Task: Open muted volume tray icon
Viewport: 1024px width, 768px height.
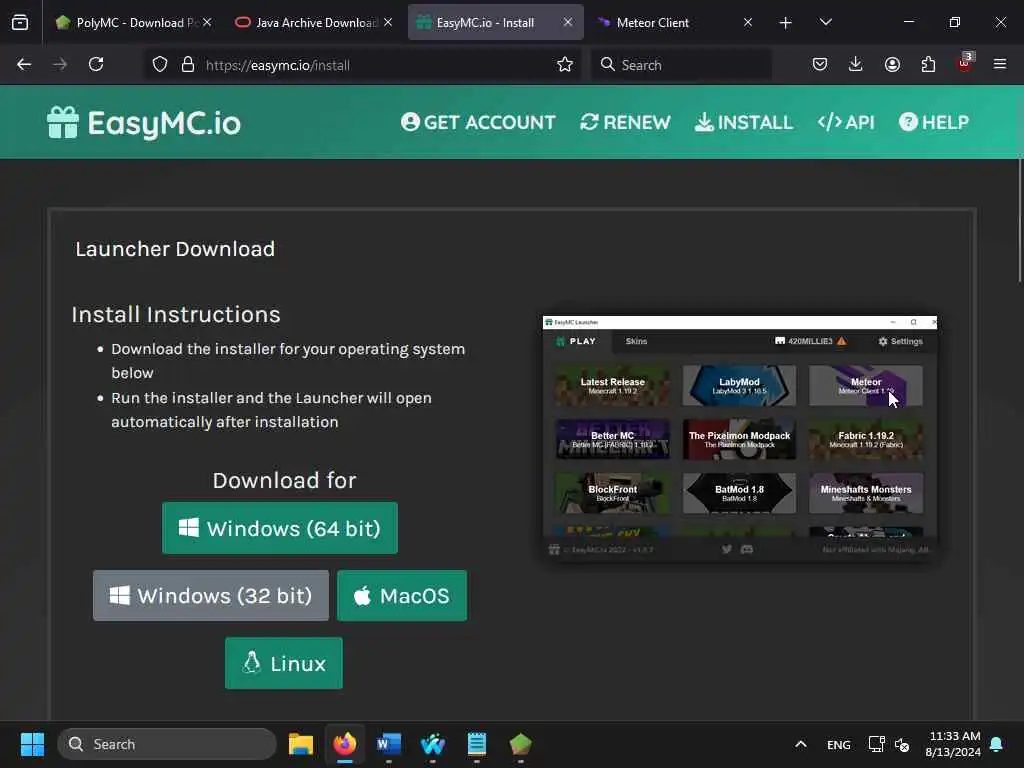Action: (903, 744)
